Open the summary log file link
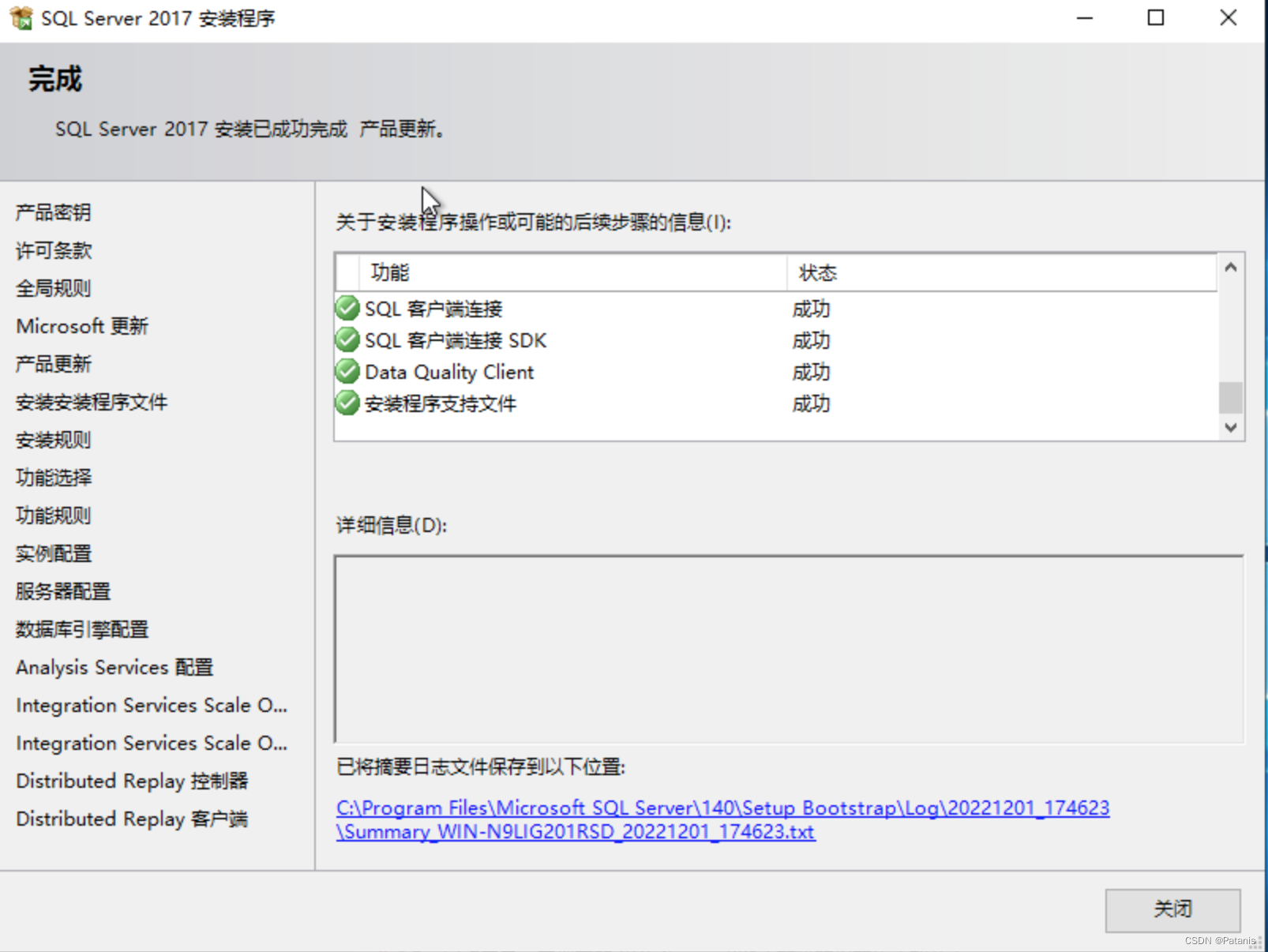 [722, 819]
